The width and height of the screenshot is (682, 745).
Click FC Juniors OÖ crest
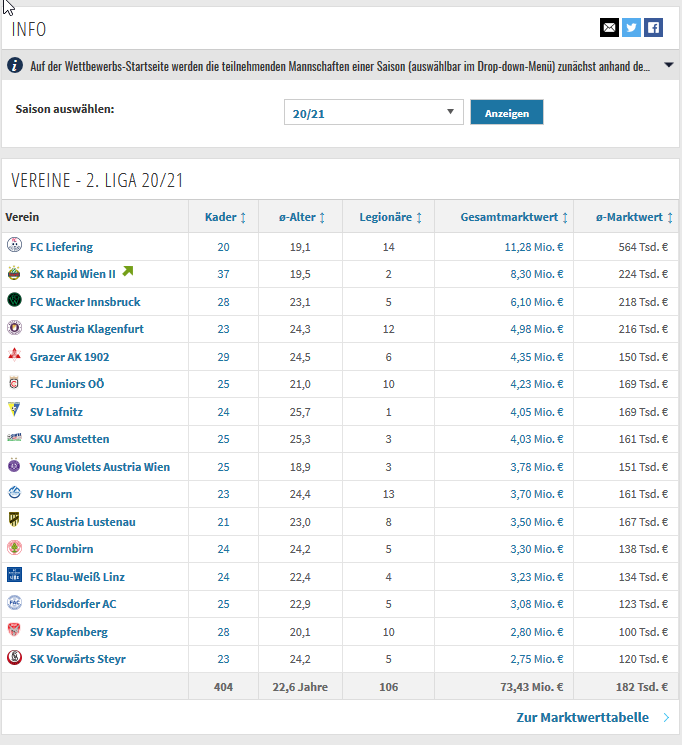click(x=14, y=382)
